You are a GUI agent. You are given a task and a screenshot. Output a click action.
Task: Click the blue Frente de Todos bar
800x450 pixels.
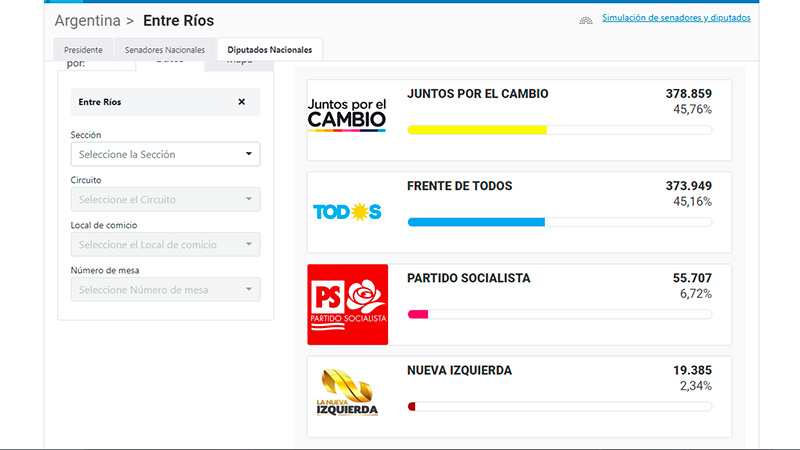pos(476,222)
